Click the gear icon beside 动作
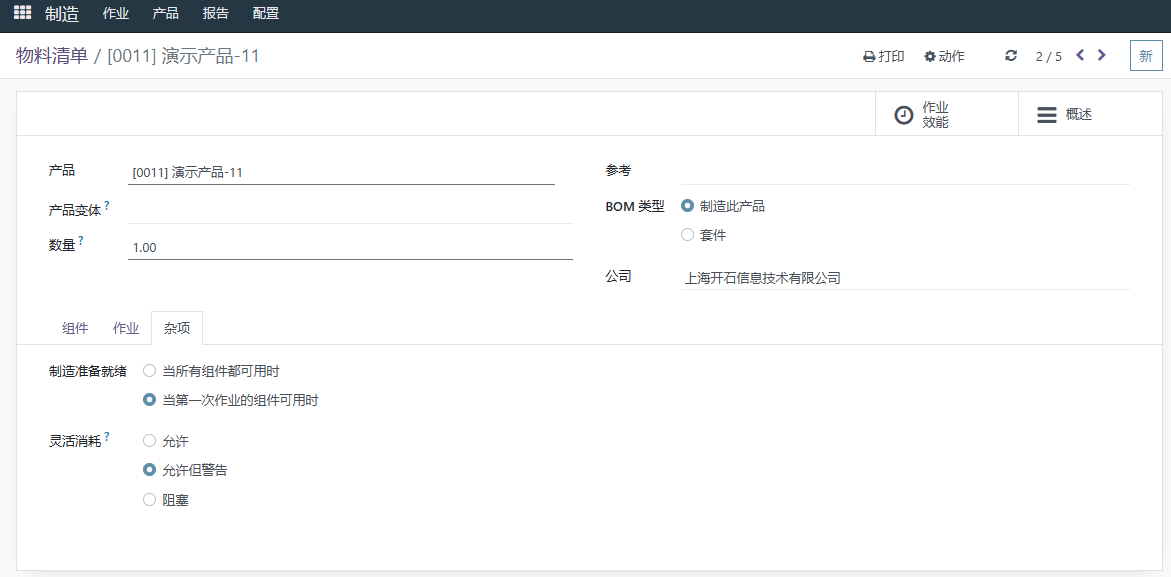This screenshot has width=1171, height=577. coord(930,57)
